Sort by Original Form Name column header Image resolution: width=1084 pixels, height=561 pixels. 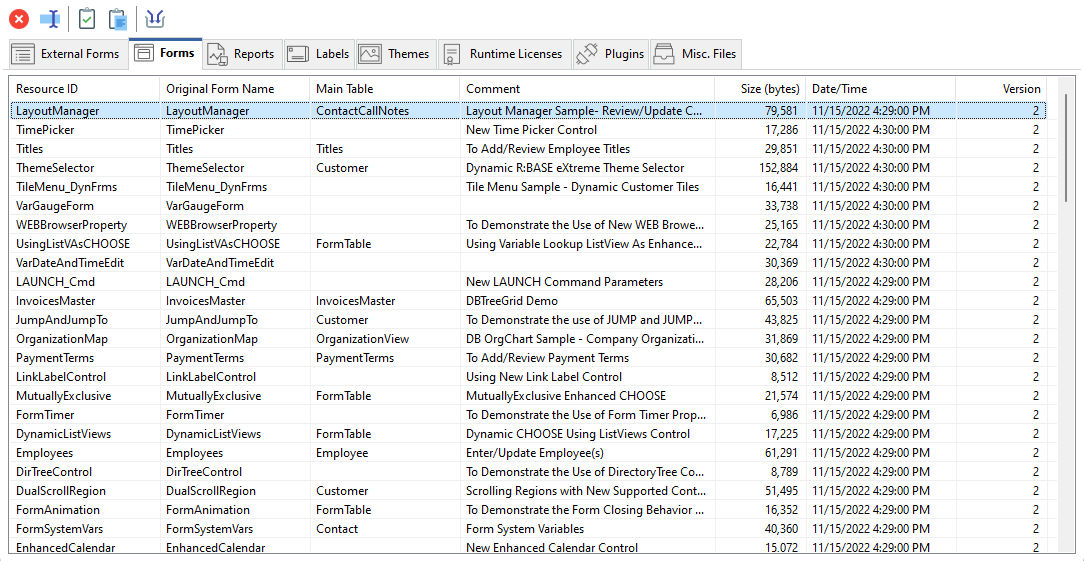(x=234, y=89)
